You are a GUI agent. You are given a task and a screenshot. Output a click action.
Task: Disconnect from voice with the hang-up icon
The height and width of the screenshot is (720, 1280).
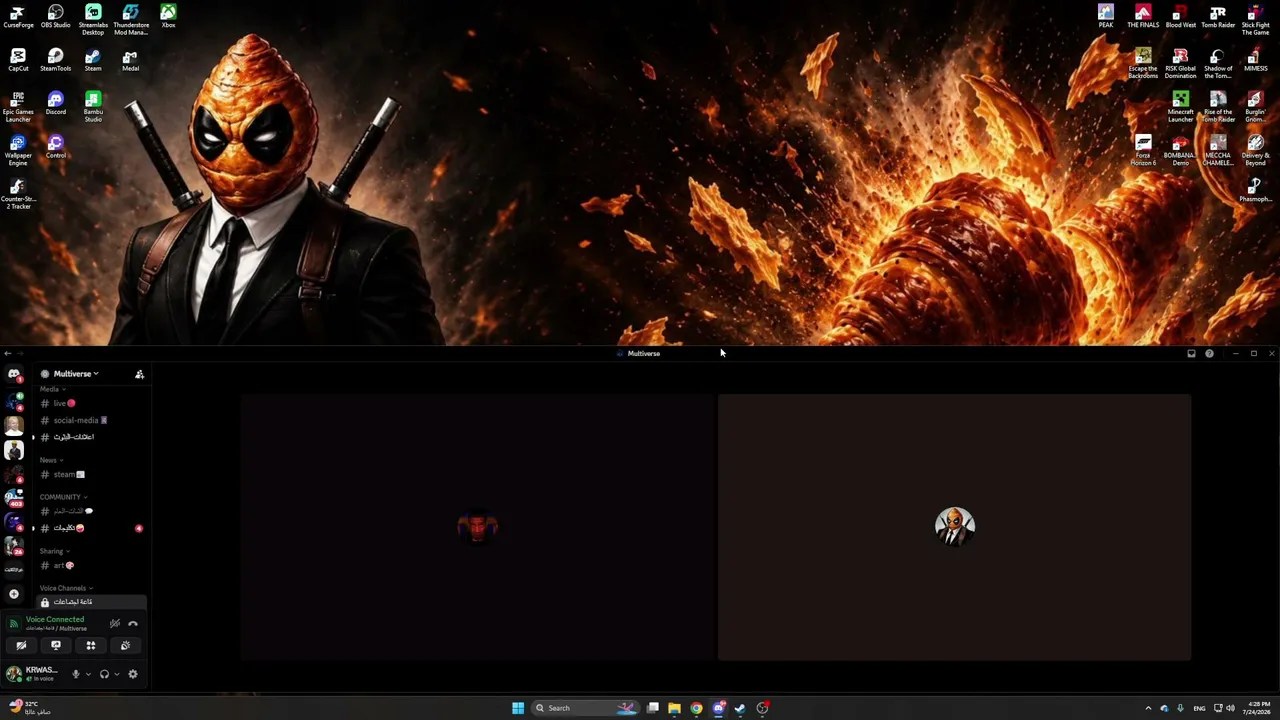133,623
